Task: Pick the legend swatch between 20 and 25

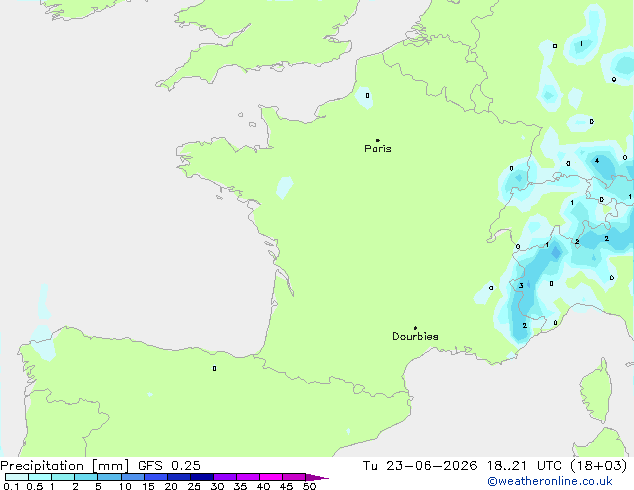Action: (179, 477)
